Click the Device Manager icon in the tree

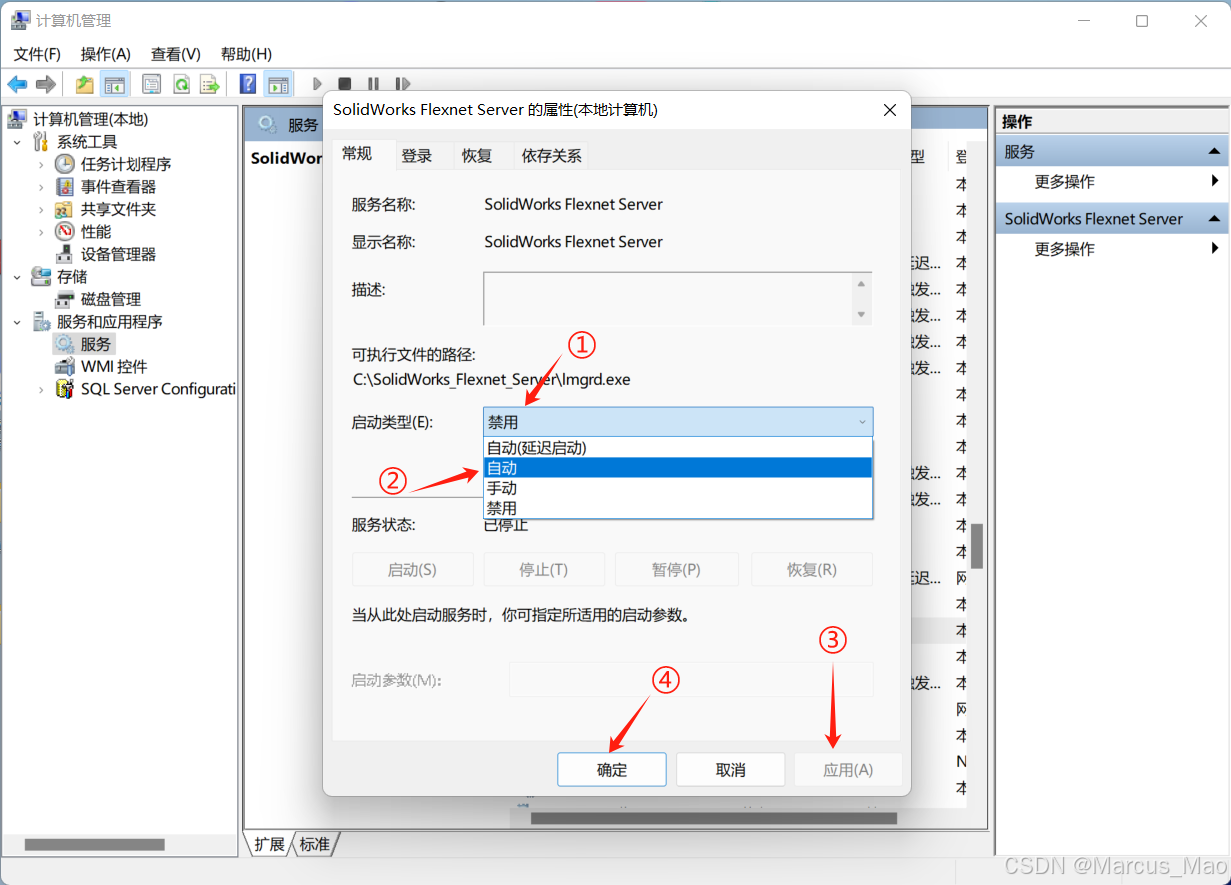coord(64,254)
